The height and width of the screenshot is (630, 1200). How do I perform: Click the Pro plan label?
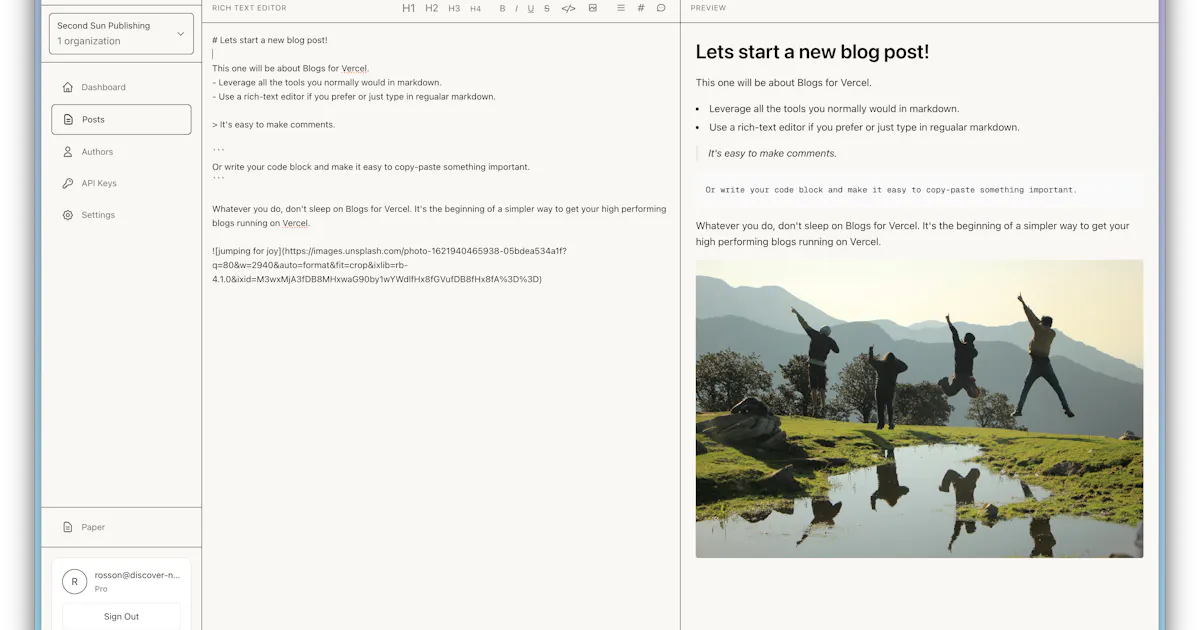101,589
